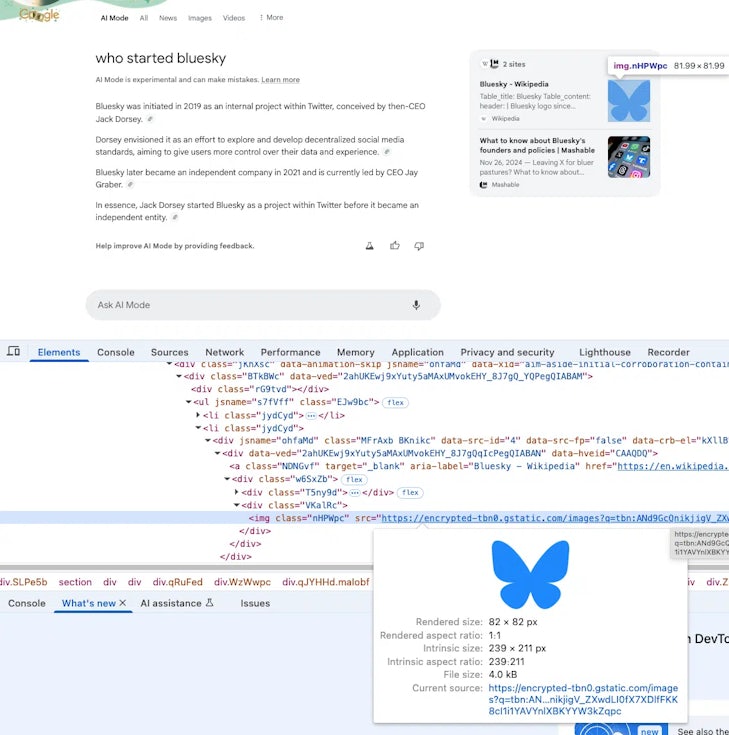Click the Google logo
Image resolution: width=729 pixels, height=735 pixels.
[x=39, y=15]
